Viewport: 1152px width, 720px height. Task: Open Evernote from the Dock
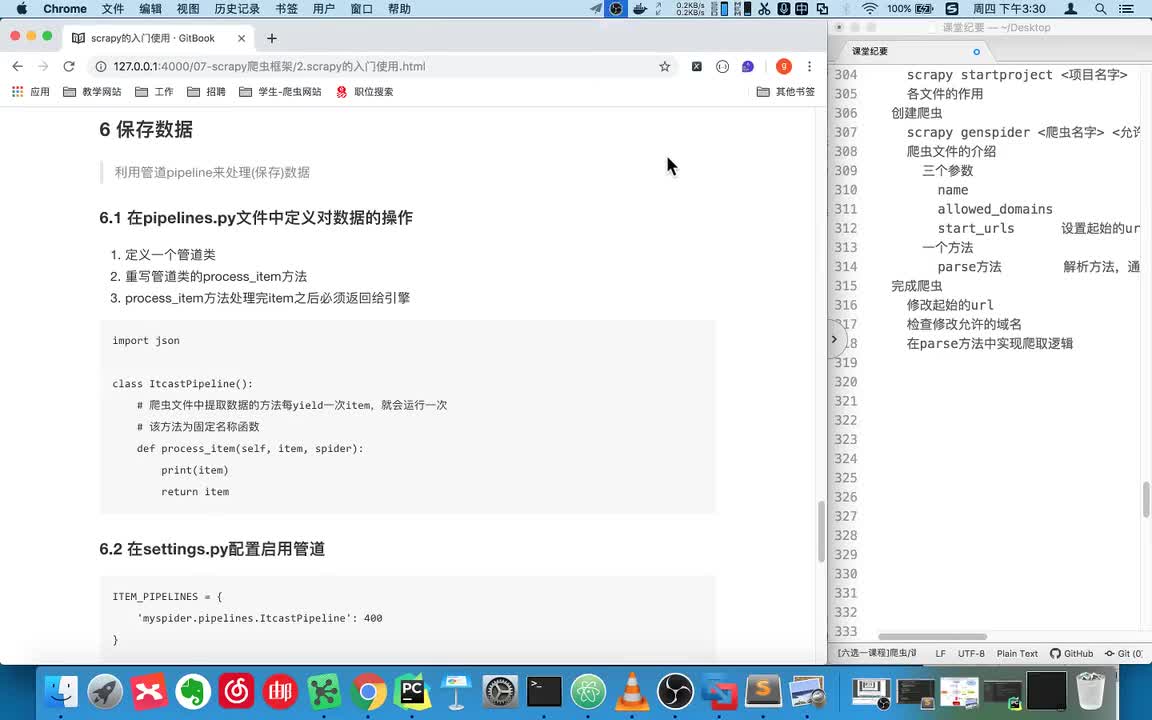193,691
